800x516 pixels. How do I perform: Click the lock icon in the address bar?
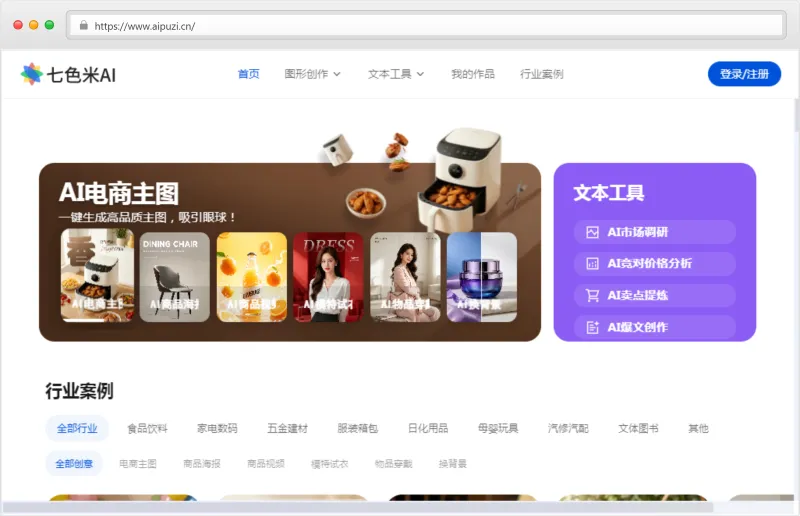(84, 25)
